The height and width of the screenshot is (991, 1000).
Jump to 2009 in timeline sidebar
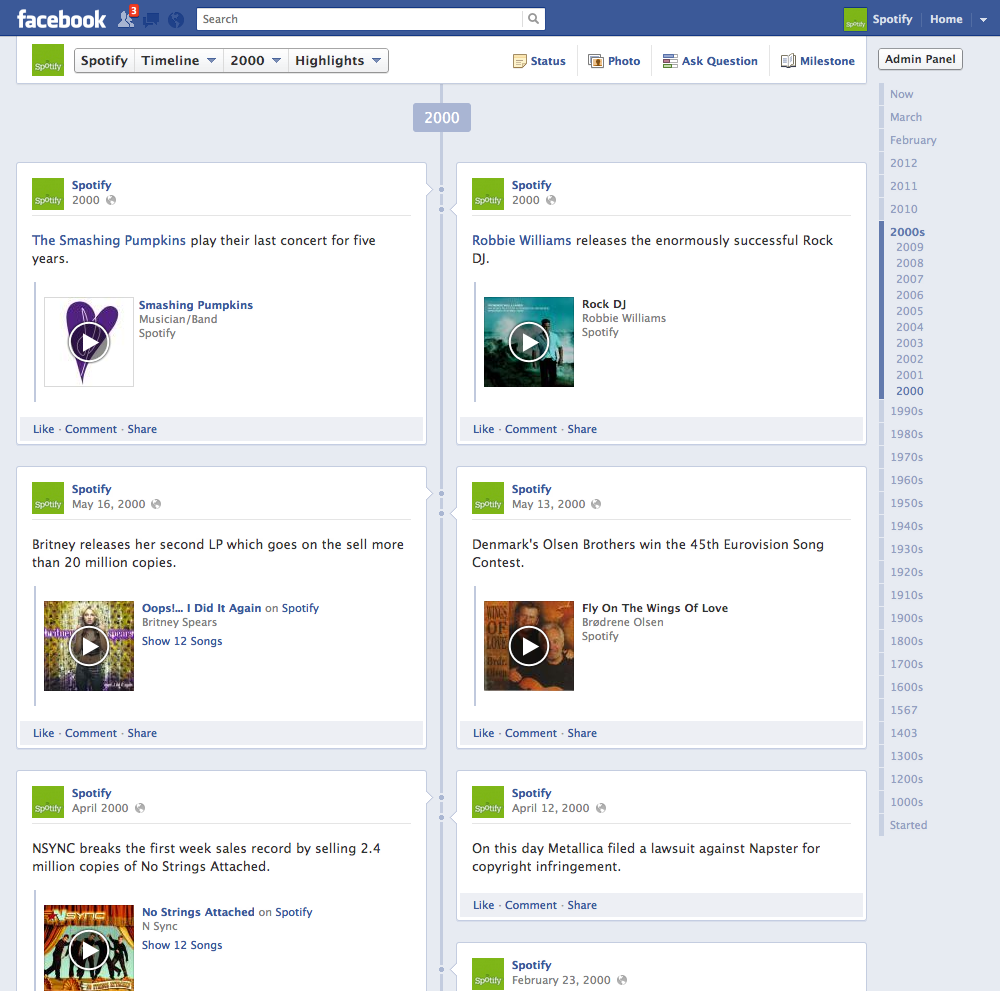click(909, 247)
